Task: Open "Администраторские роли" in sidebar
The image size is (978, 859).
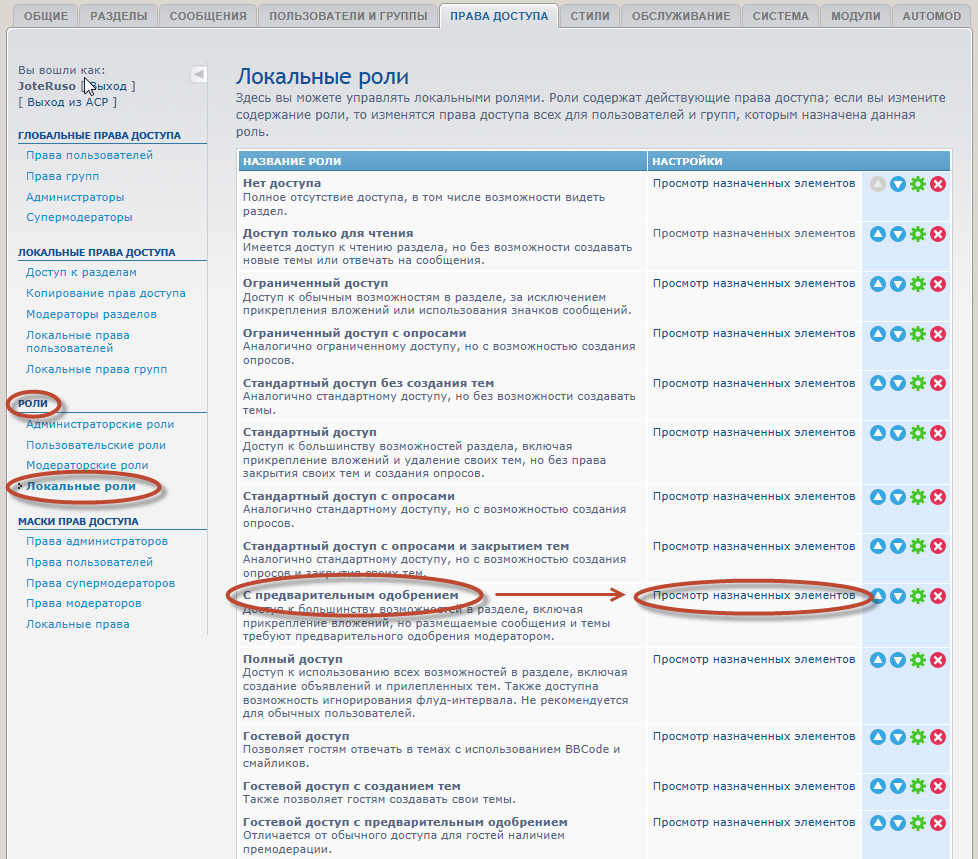Action: coord(100,424)
